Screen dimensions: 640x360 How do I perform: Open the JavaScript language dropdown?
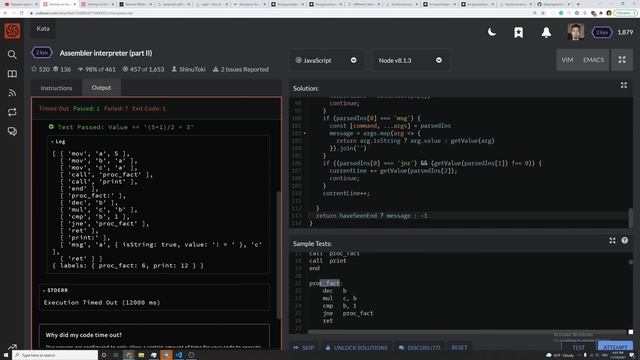(x=326, y=60)
